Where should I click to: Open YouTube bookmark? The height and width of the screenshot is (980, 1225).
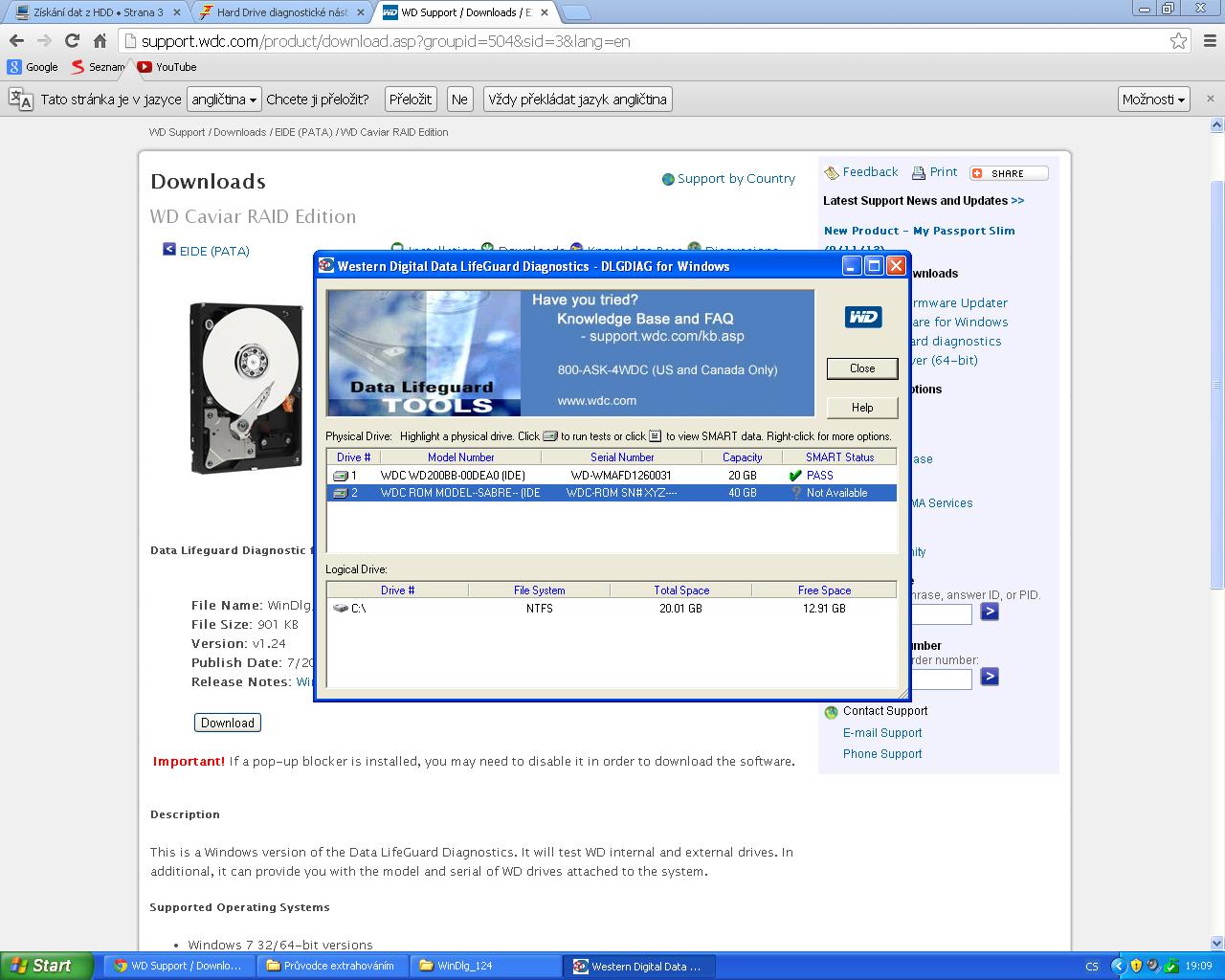[x=167, y=67]
